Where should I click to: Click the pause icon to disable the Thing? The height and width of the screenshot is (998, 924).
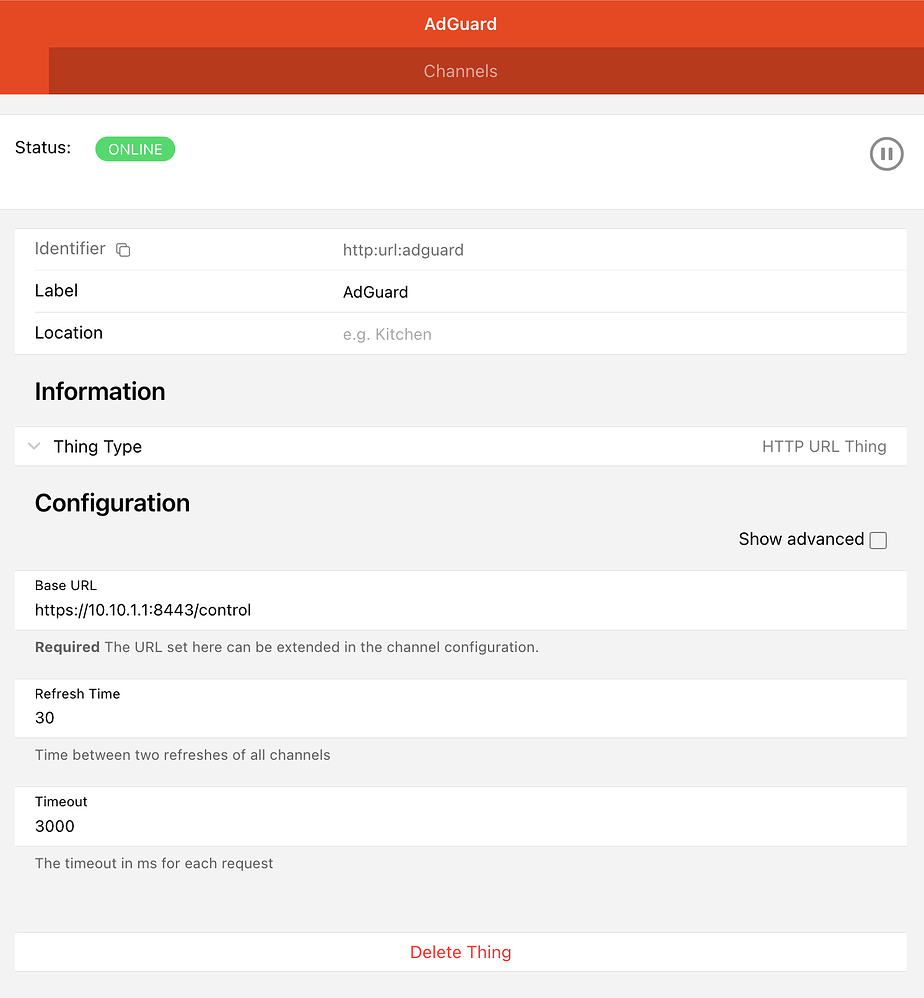pos(886,154)
